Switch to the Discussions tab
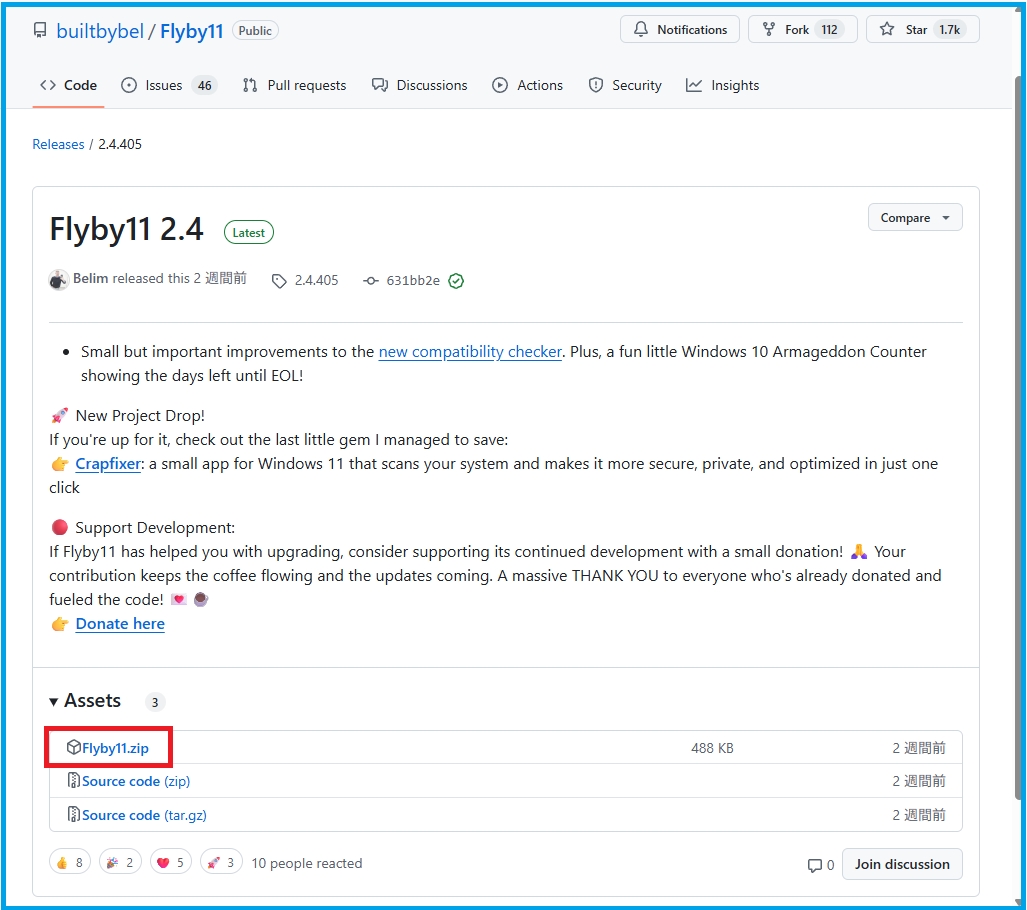Screen dimensions: 1027x910 [419, 85]
